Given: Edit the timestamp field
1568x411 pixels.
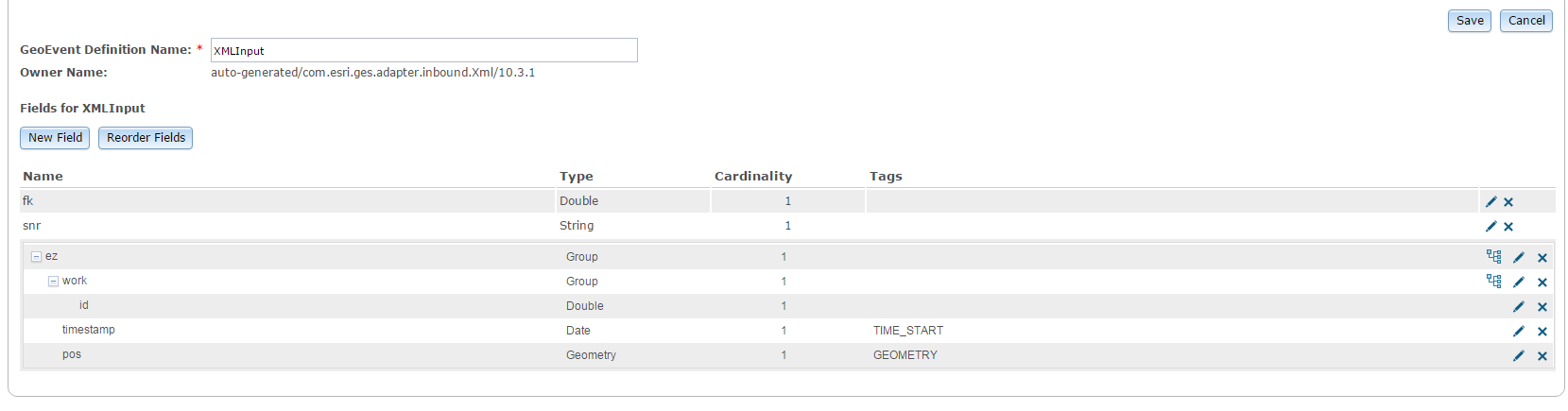Looking at the screenshot, I should (1519, 331).
